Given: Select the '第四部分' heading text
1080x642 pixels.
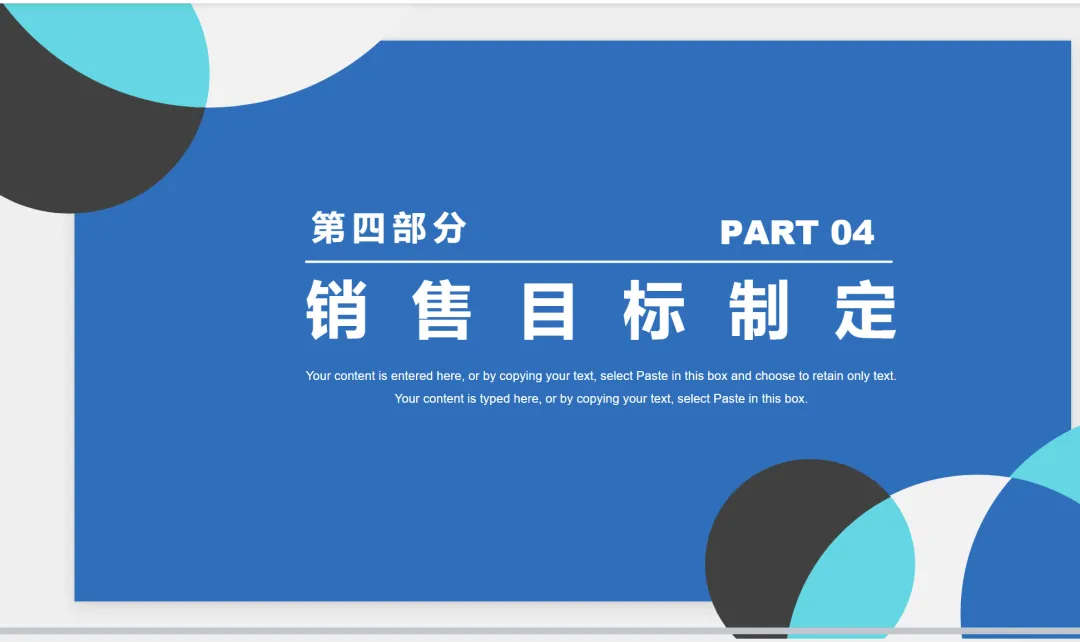Looking at the screenshot, I should point(389,228).
